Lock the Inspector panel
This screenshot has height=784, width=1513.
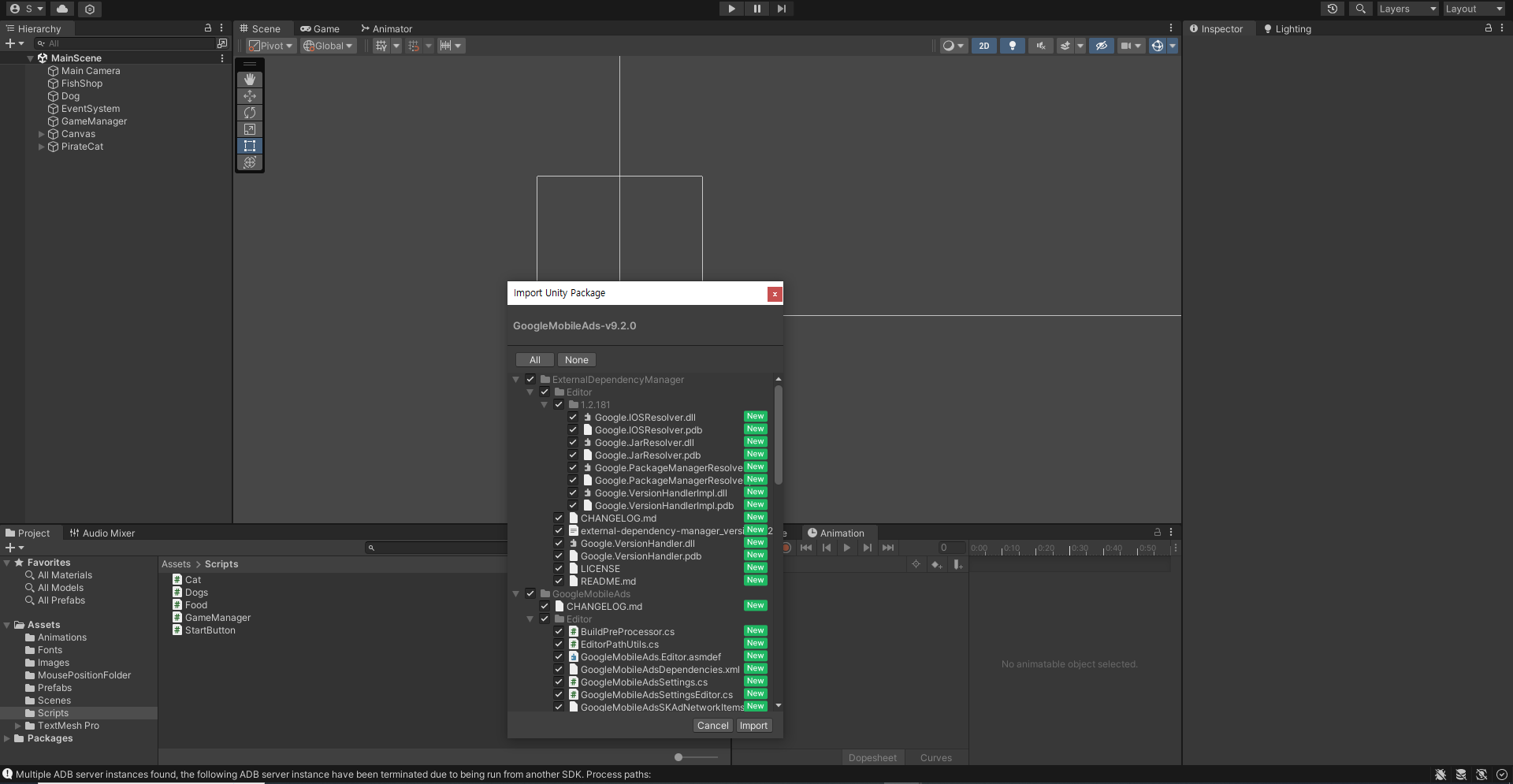tap(1489, 28)
